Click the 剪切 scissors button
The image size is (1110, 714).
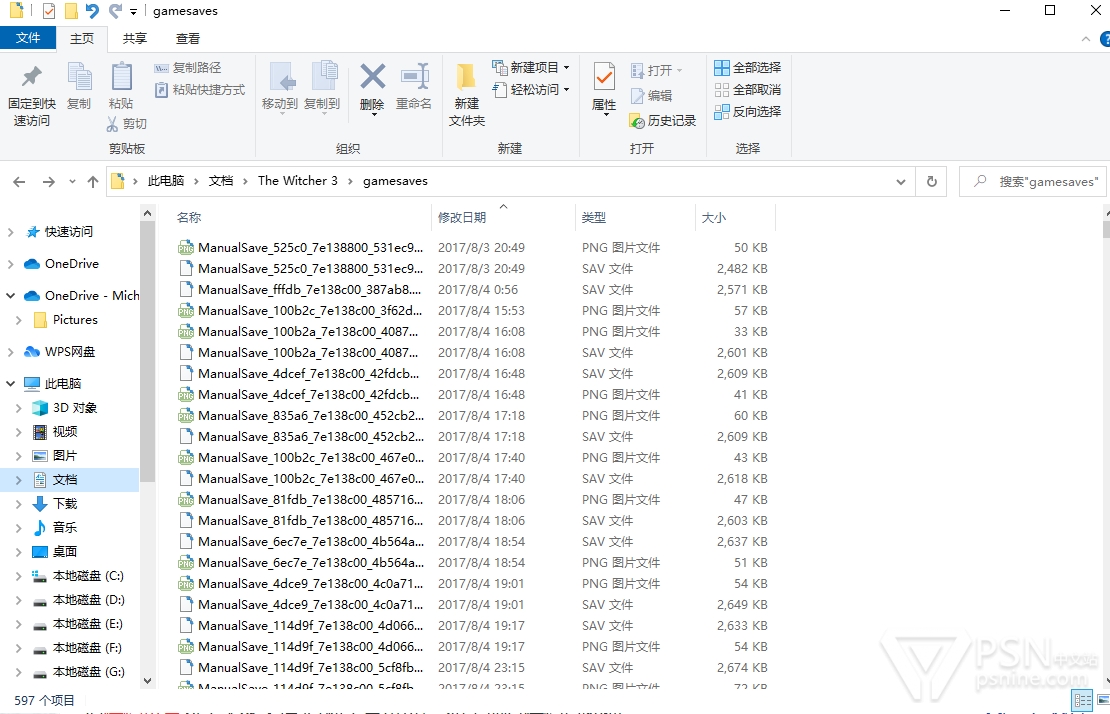(127, 124)
